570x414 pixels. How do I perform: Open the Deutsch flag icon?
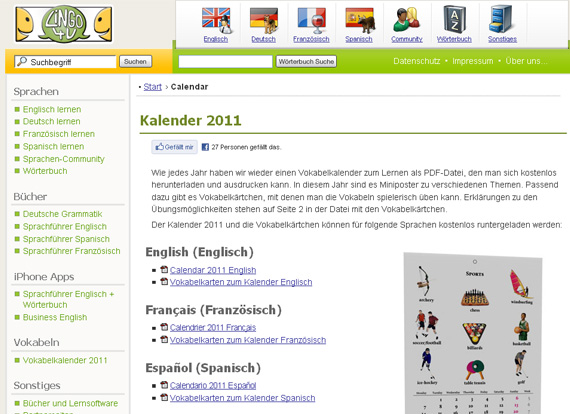point(264,21)
